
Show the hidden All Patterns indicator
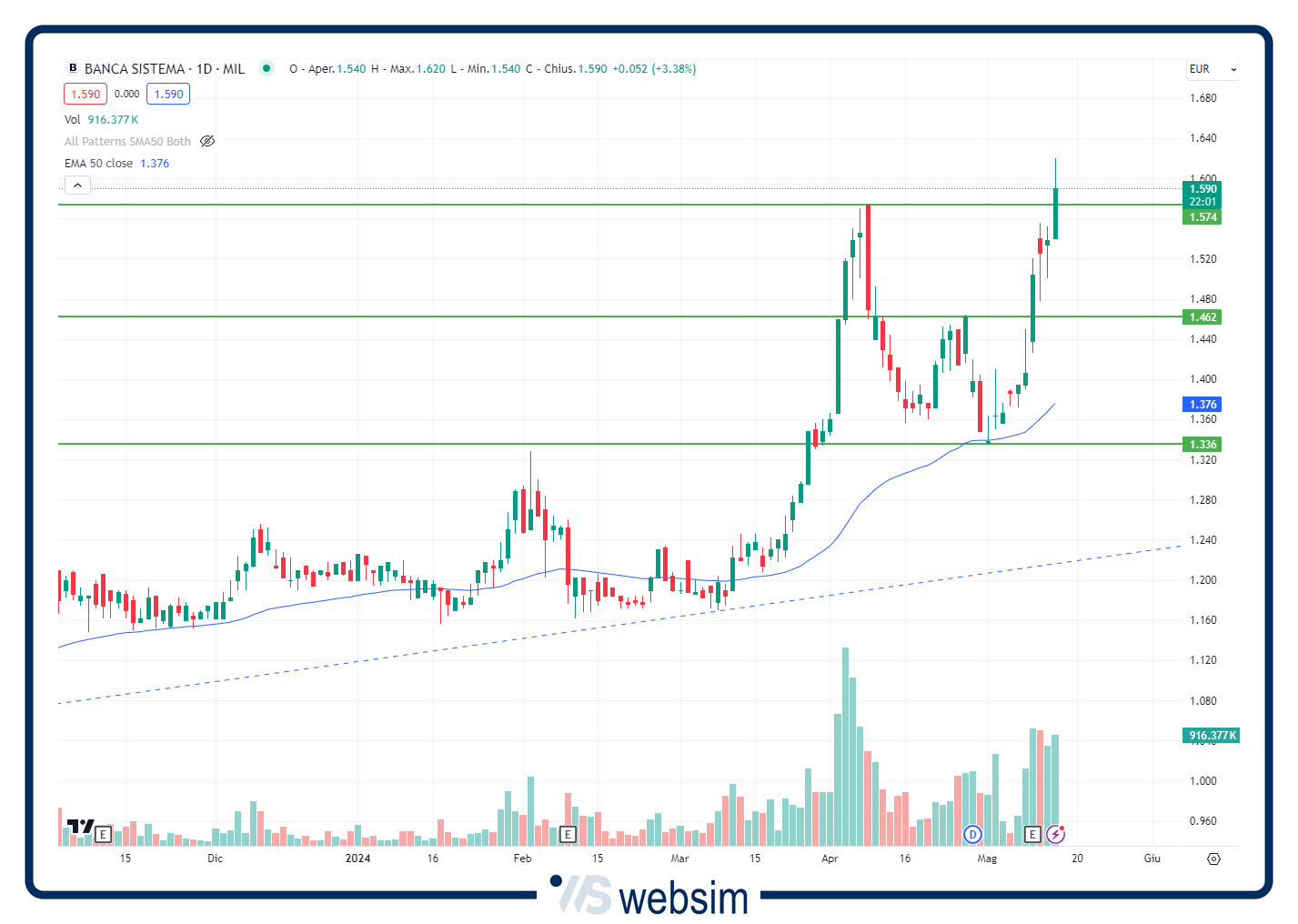tap(207, 141)
